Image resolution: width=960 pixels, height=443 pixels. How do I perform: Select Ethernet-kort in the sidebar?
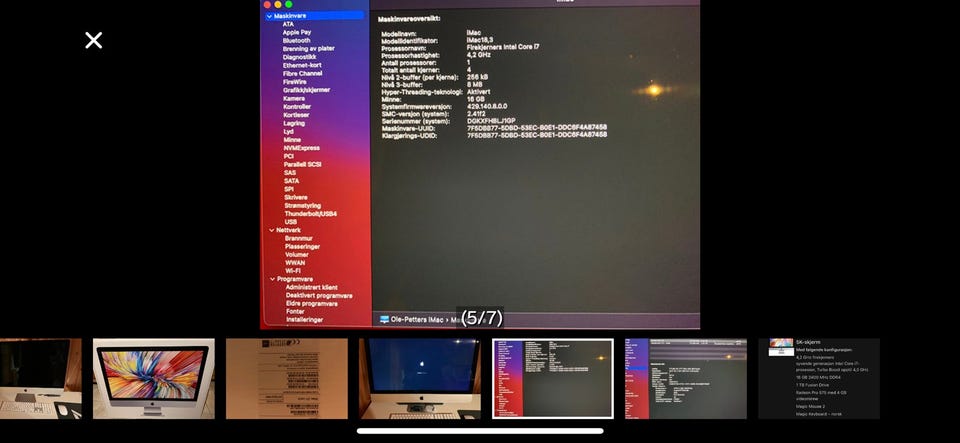click(x=302, y=65)
